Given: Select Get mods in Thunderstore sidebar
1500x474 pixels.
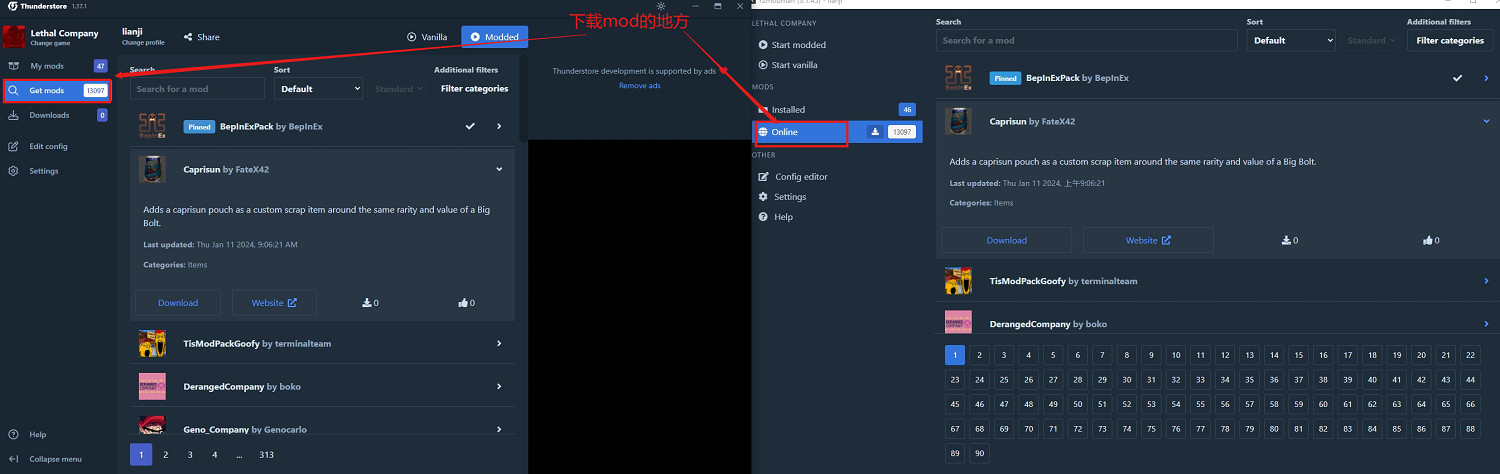Looking at the screenshot, I should [57, 90].
